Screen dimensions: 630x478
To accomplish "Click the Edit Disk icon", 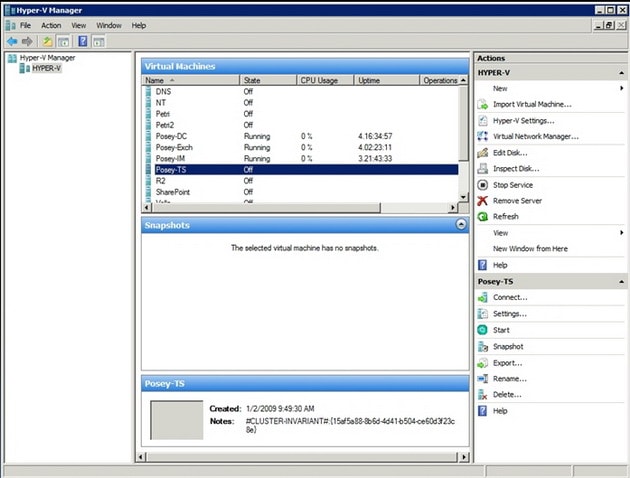I will (483, 153).
